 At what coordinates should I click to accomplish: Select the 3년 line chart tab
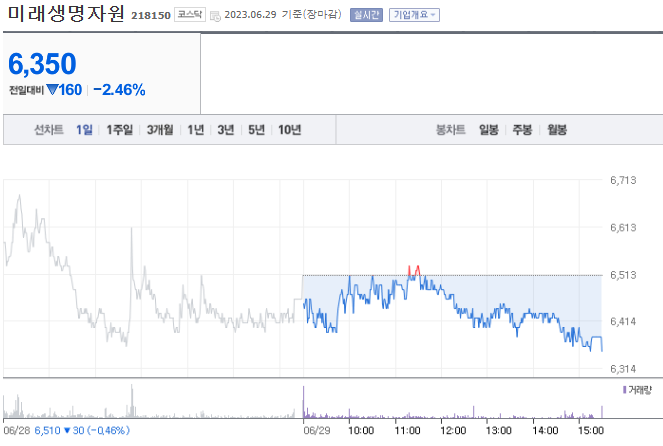[x=226, y=130]
